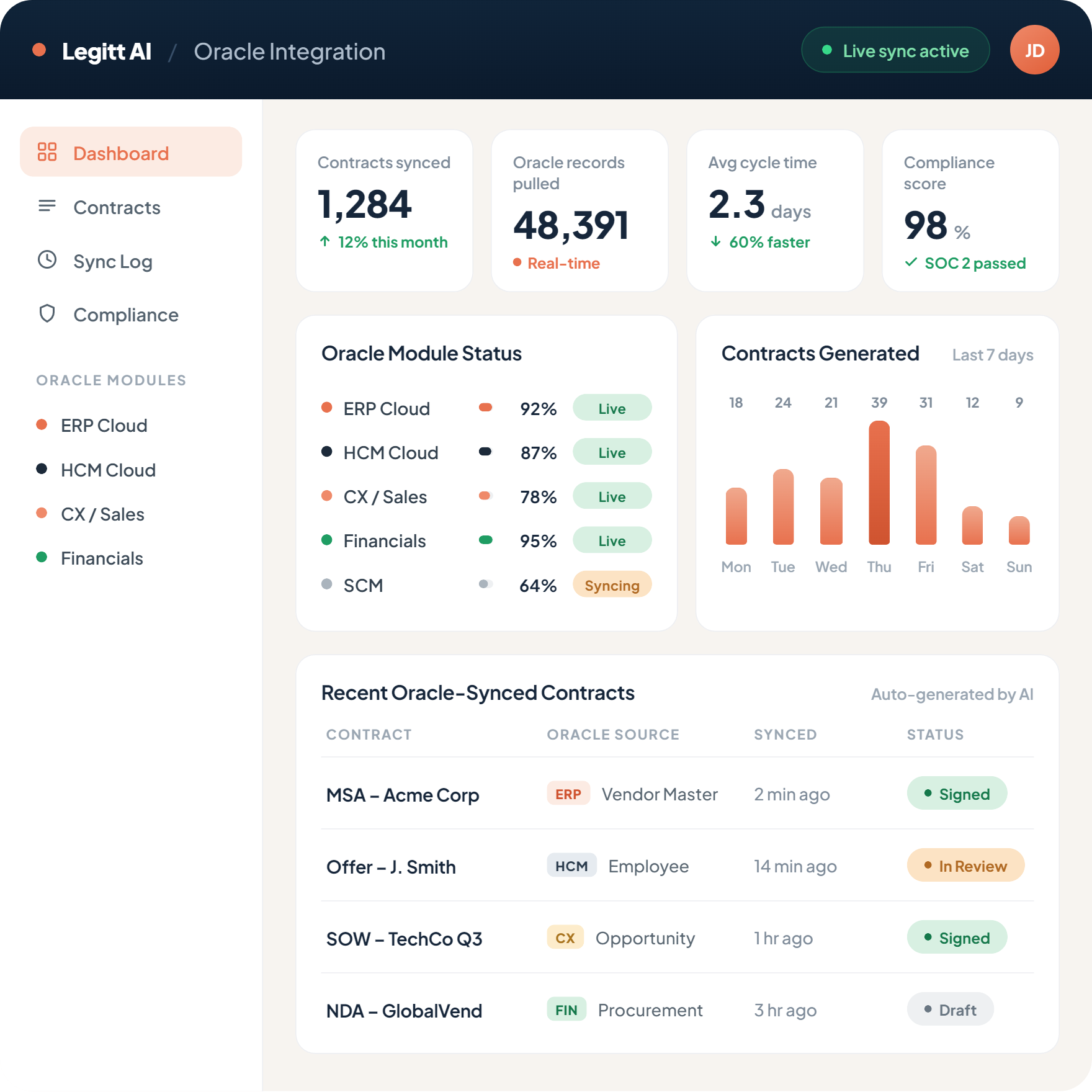The height and width of the screenshot is (1092, 1092).
Task: Open the Contracts synced card
Action: pyautogui.click(x=385, y=210)
